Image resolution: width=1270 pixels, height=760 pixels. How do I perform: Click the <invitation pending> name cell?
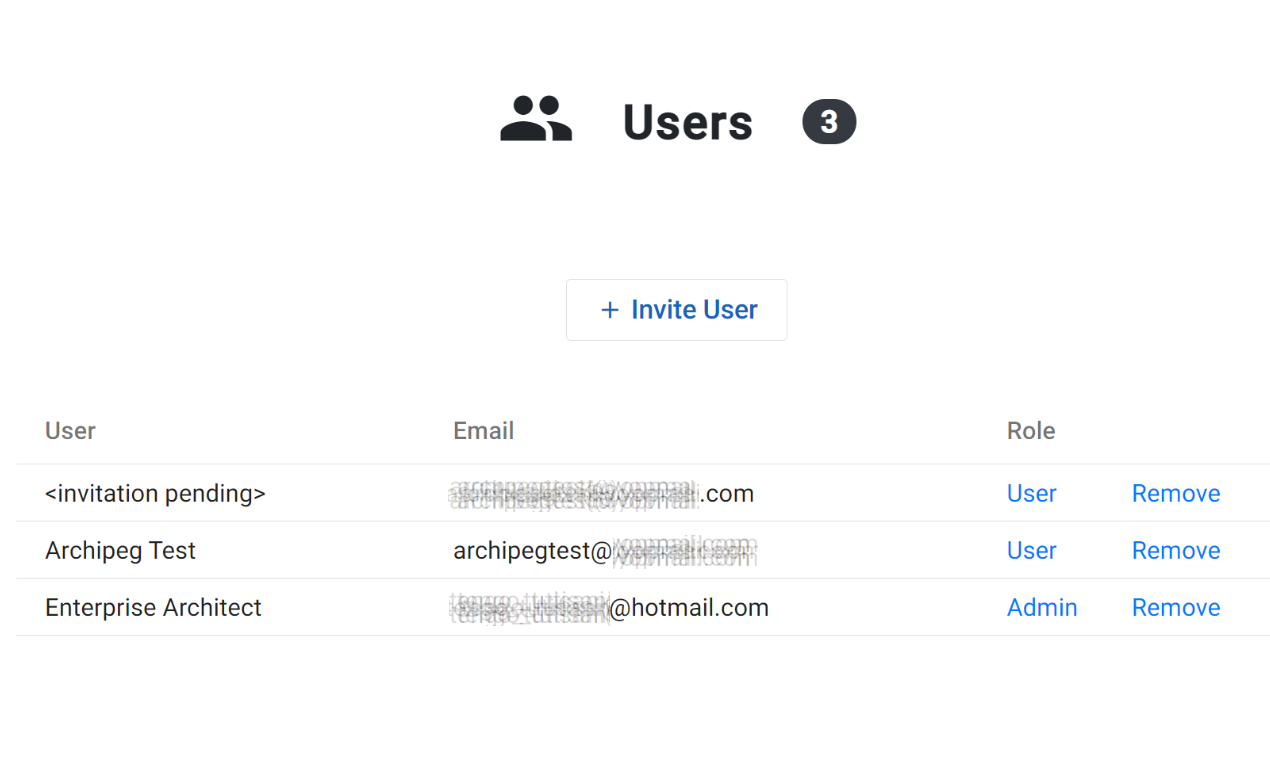click(155, 494)
